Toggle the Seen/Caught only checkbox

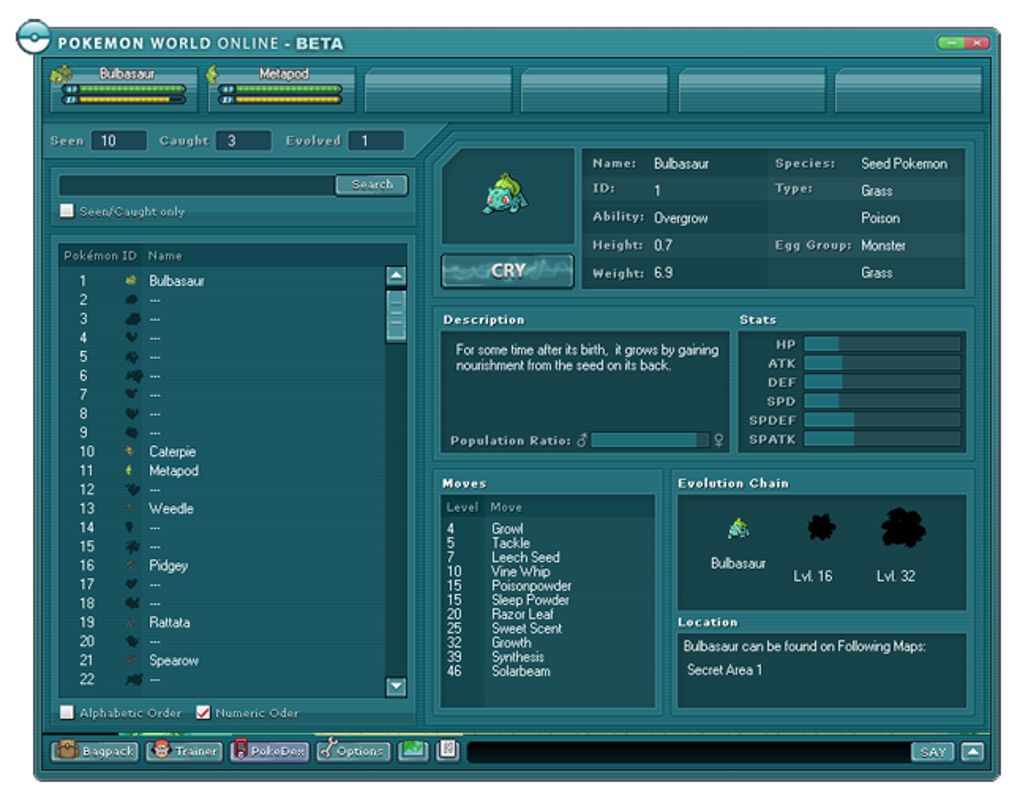click(66, 211)
